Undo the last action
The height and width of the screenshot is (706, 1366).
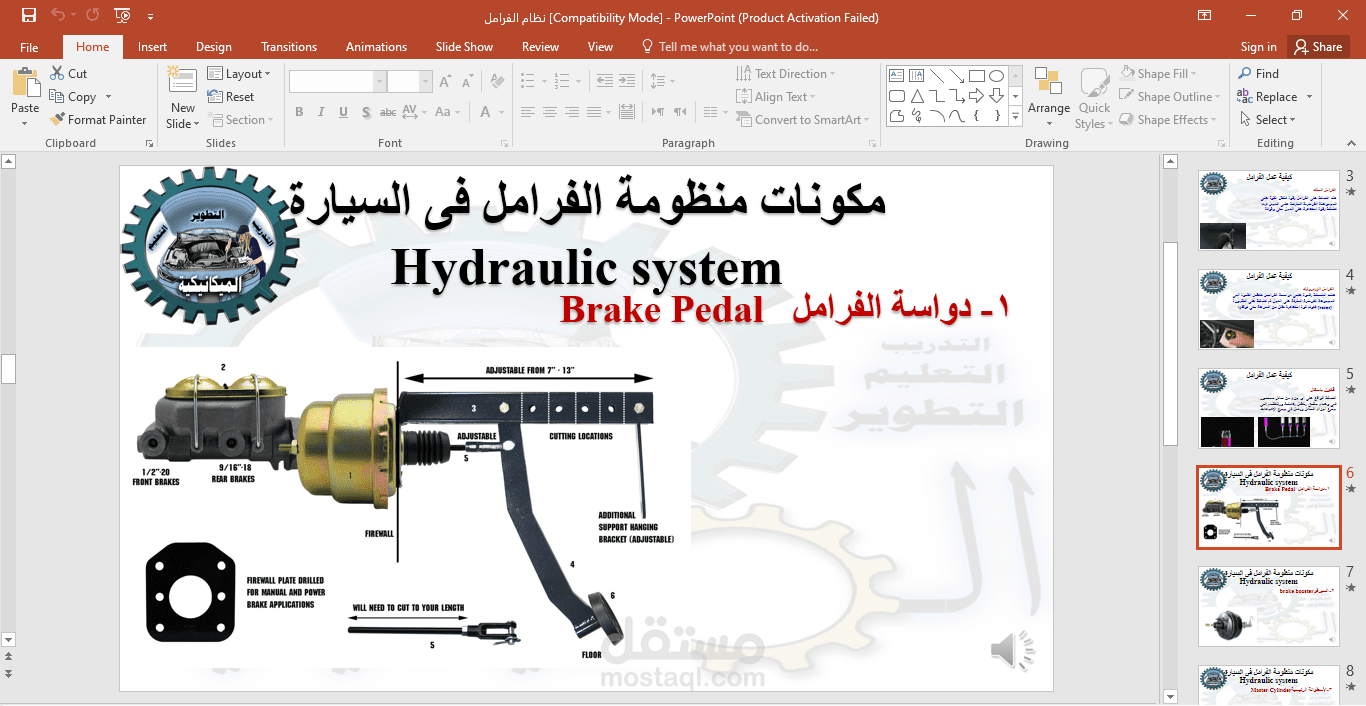coord(58,16)
